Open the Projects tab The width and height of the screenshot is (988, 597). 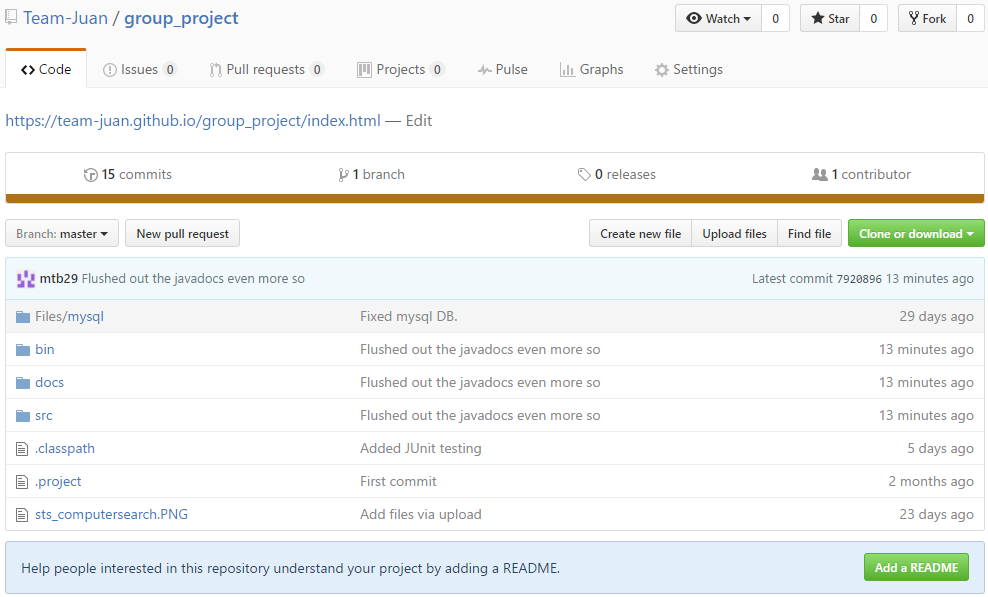click(401, 69)
